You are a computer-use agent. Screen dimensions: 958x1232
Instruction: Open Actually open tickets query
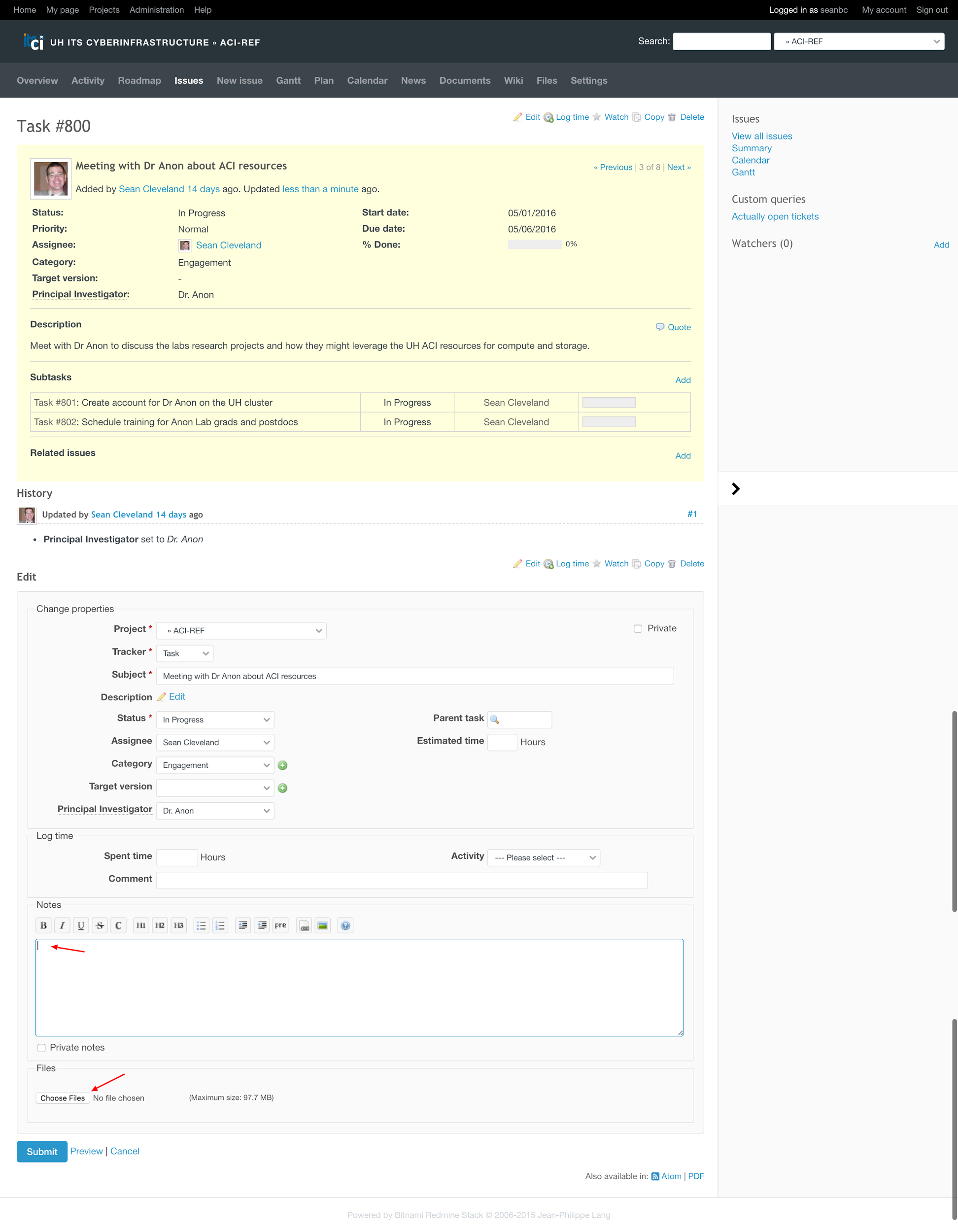point(775,217)
